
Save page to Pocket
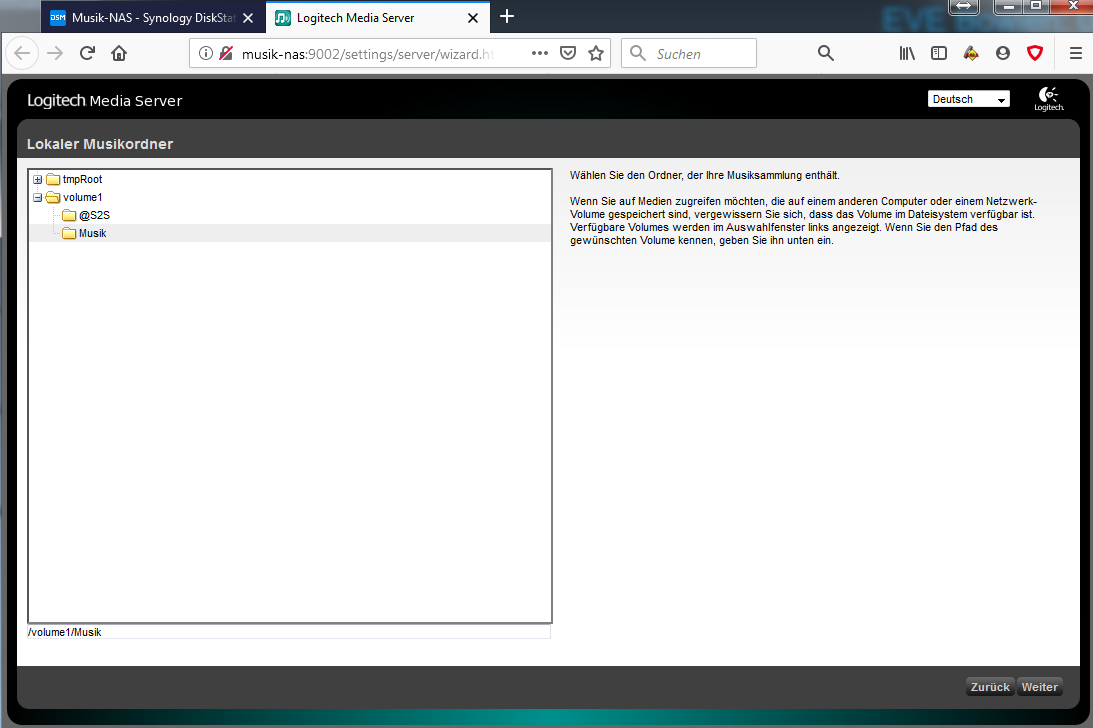(568, 53)
